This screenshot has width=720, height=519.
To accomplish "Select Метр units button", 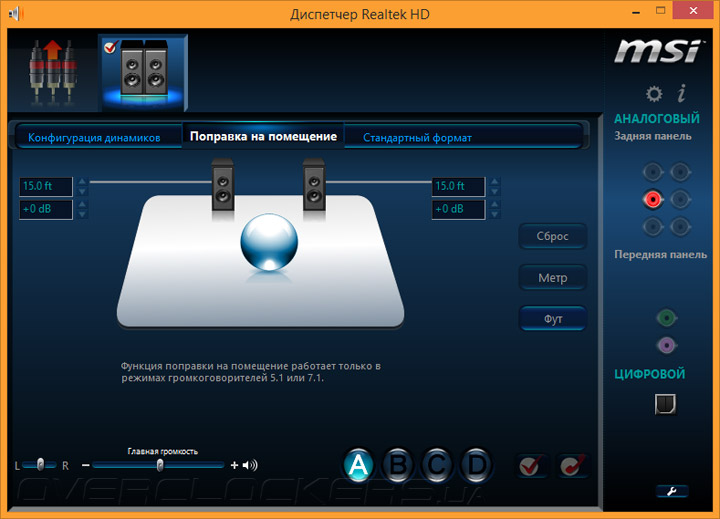I will tap(553, 277).
